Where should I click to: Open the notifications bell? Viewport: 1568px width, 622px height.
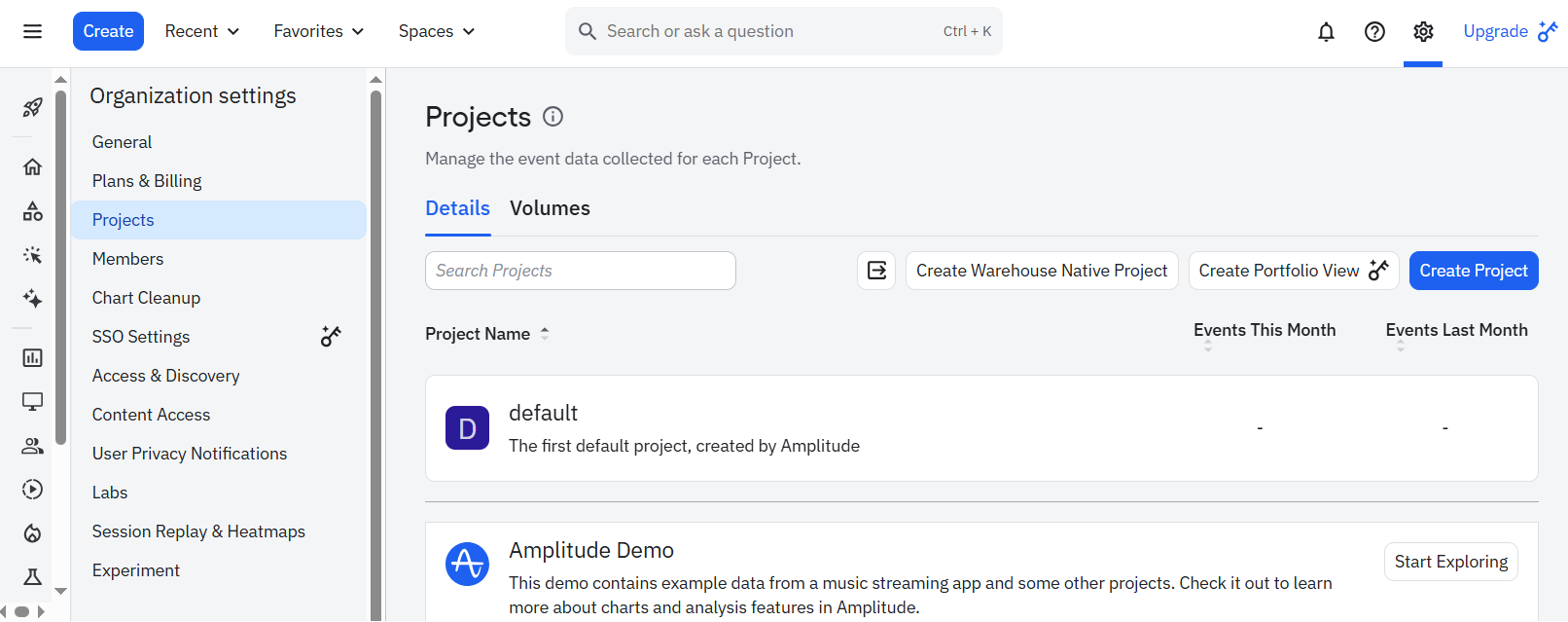pos(1326,32)
